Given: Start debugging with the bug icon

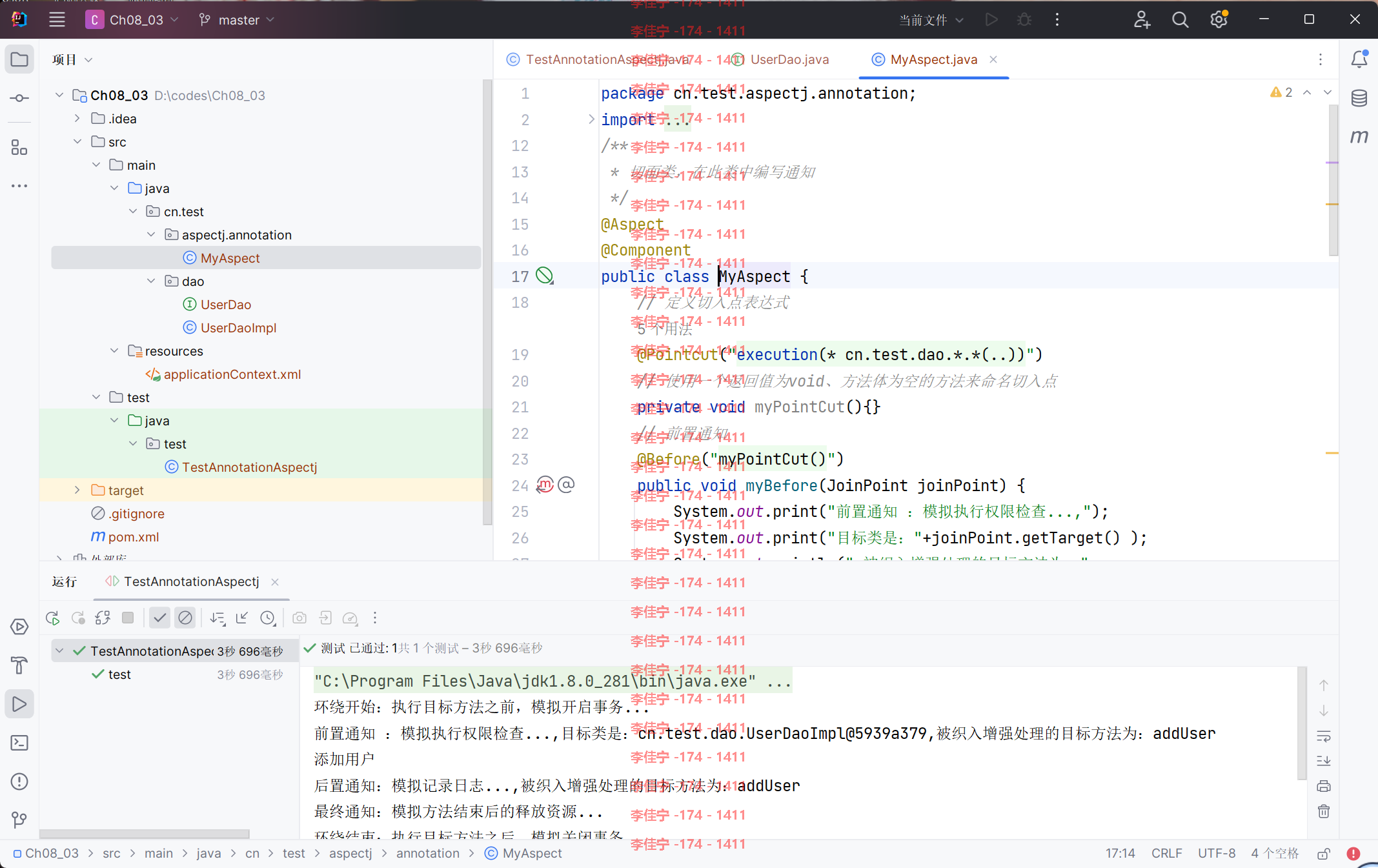Looking at the screenshot, I should [x=1024, y=20].
